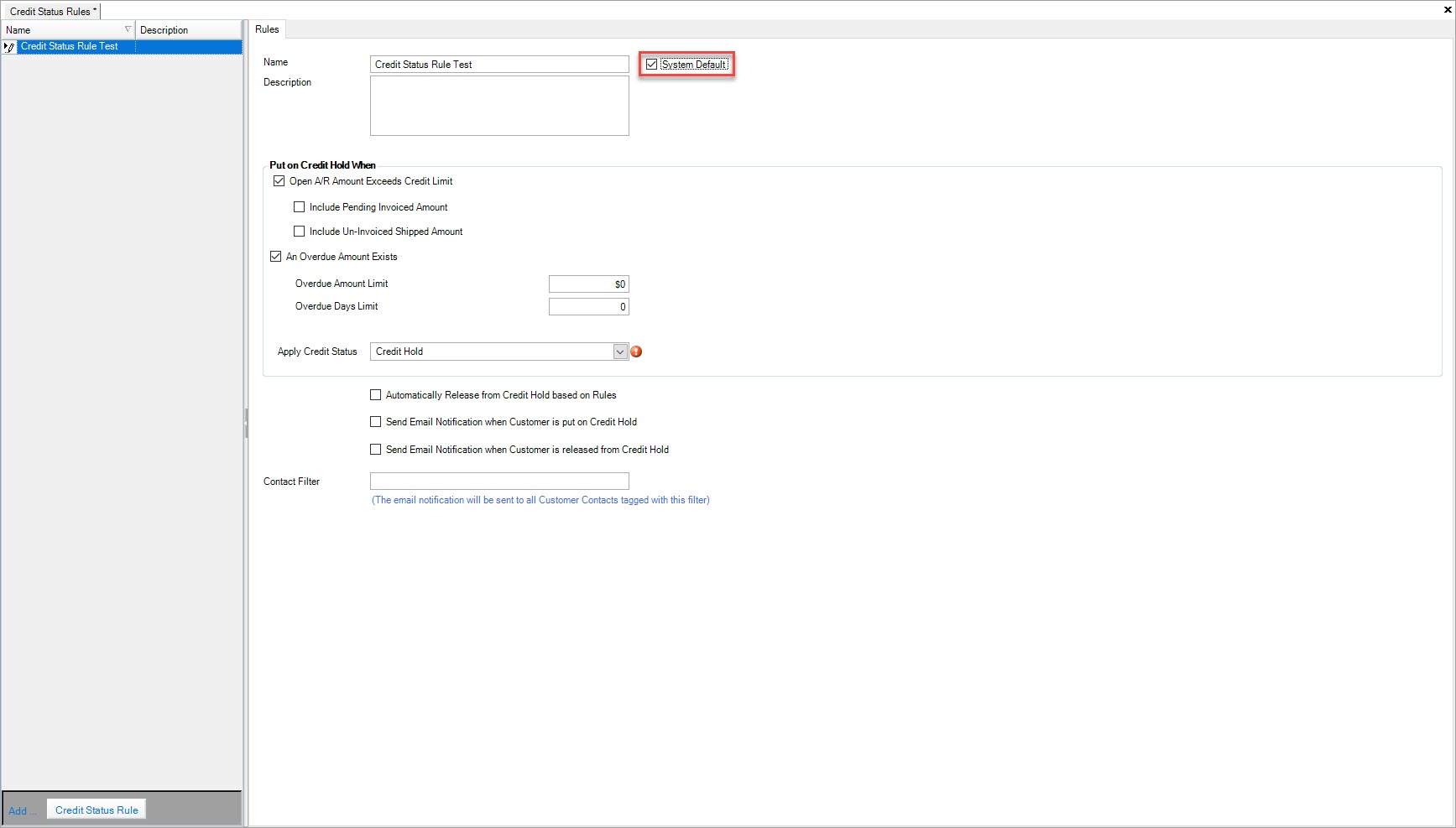
Task: Click the blue email notification hint text
Action: [540, 500]
